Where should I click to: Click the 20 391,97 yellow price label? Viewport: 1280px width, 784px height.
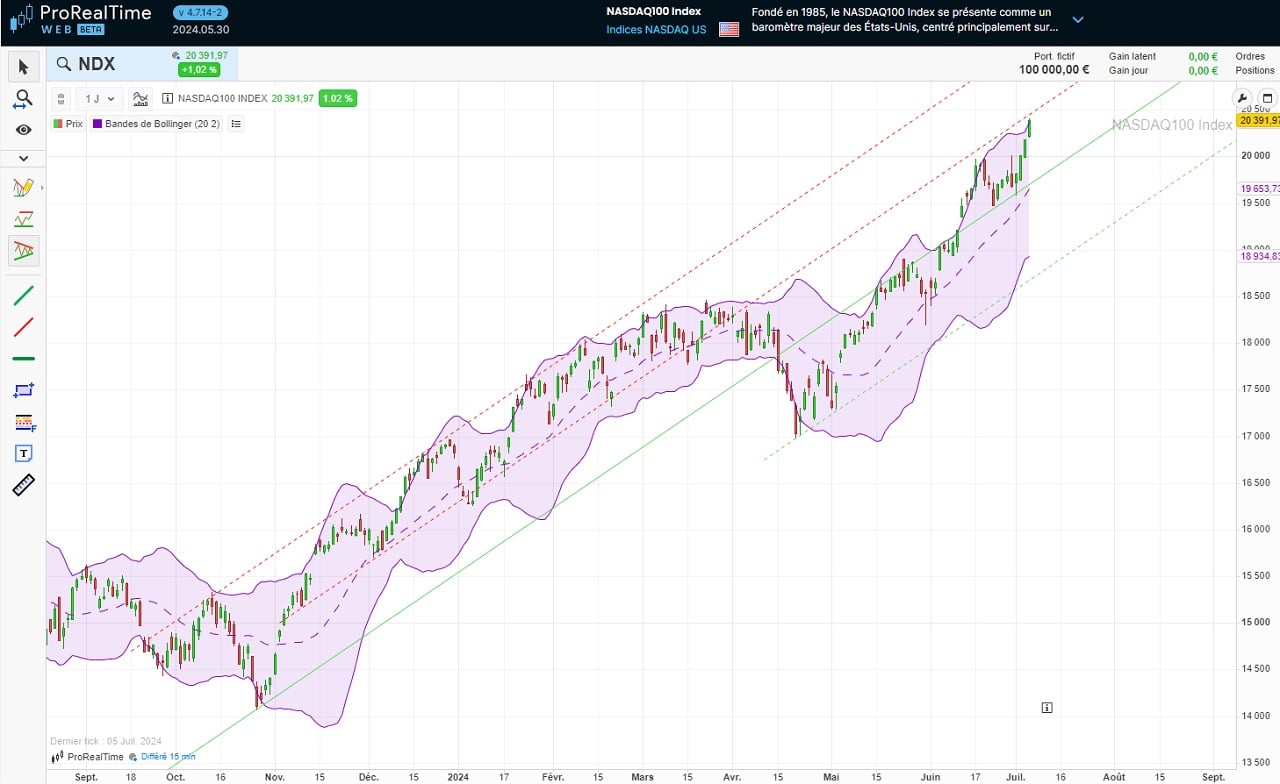(1258, 120)
